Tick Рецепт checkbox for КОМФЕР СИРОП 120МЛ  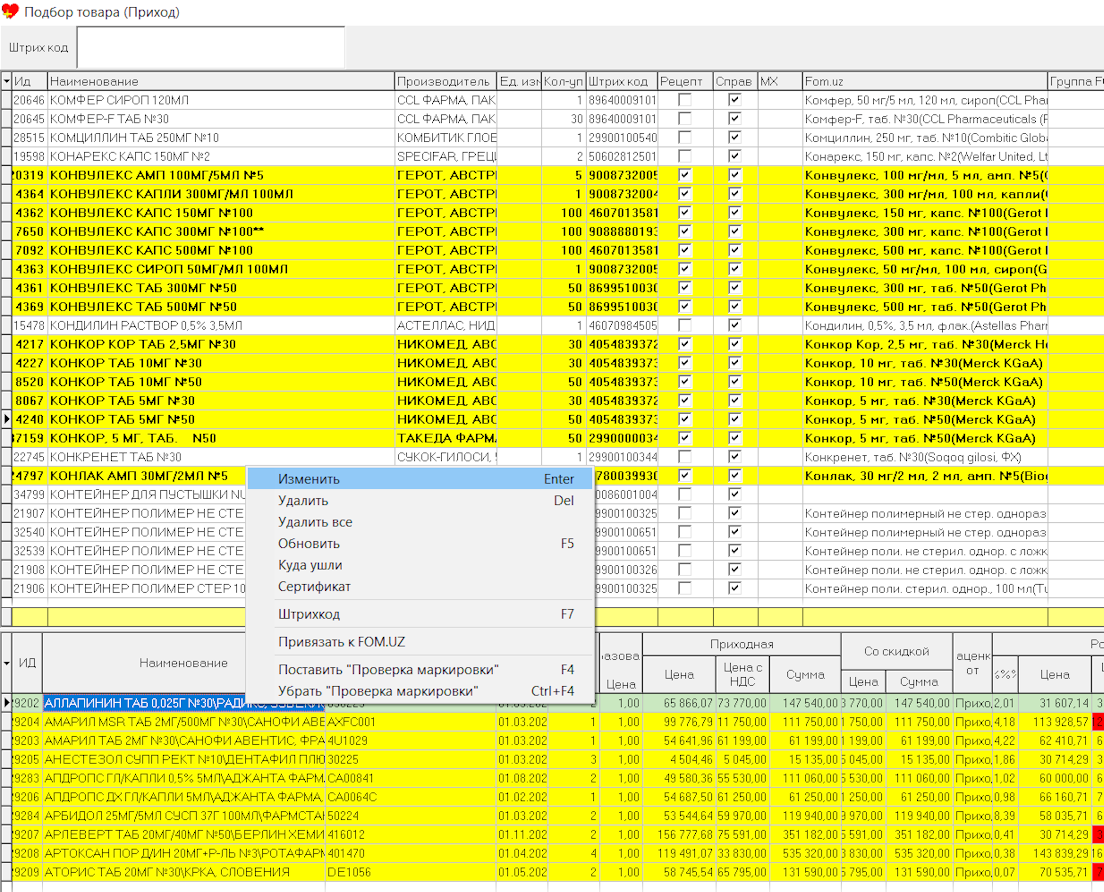[x=685, y=101]
